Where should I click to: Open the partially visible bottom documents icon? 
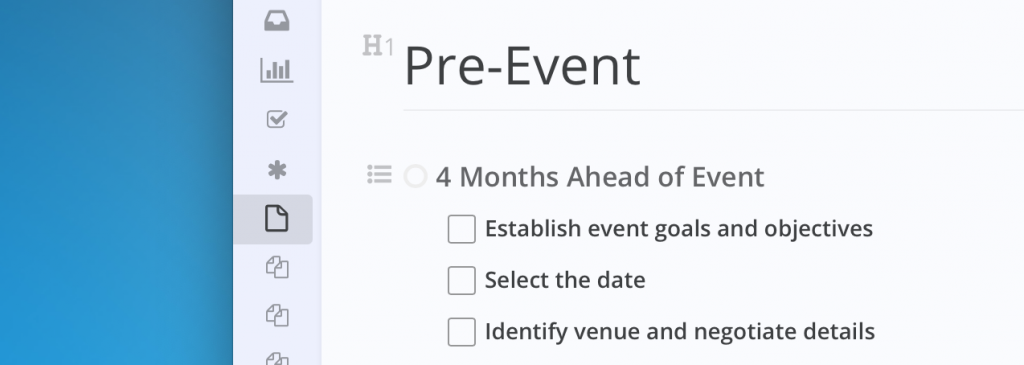click(x=277, y=359)
